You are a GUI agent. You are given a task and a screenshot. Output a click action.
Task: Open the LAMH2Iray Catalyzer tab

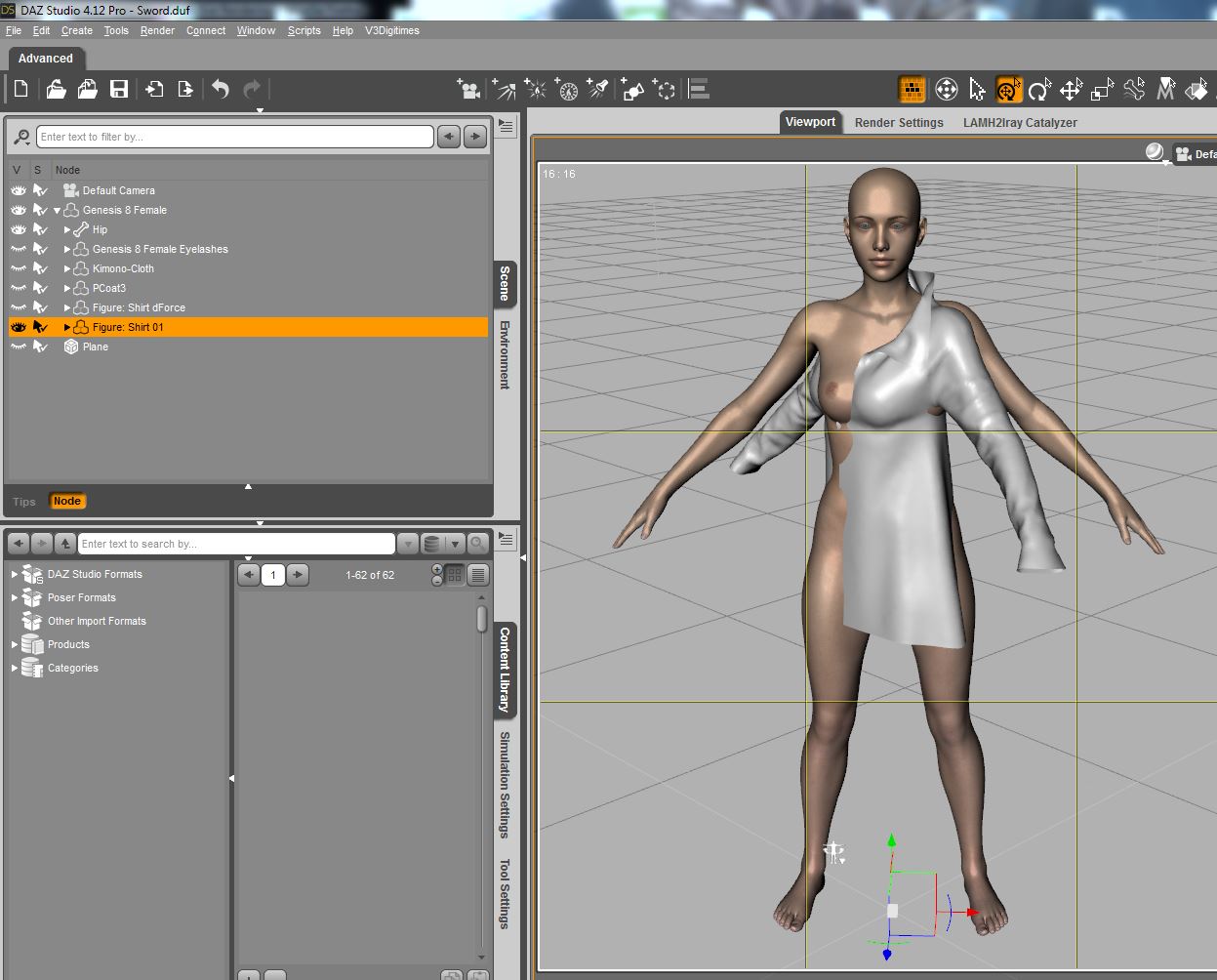(1020, 123)
